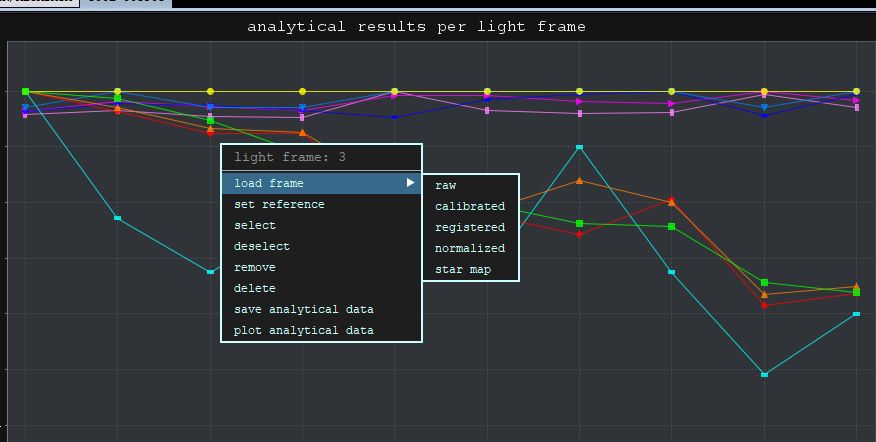
Task: Click the last yellow circle marker
Action: click(856, 92)
